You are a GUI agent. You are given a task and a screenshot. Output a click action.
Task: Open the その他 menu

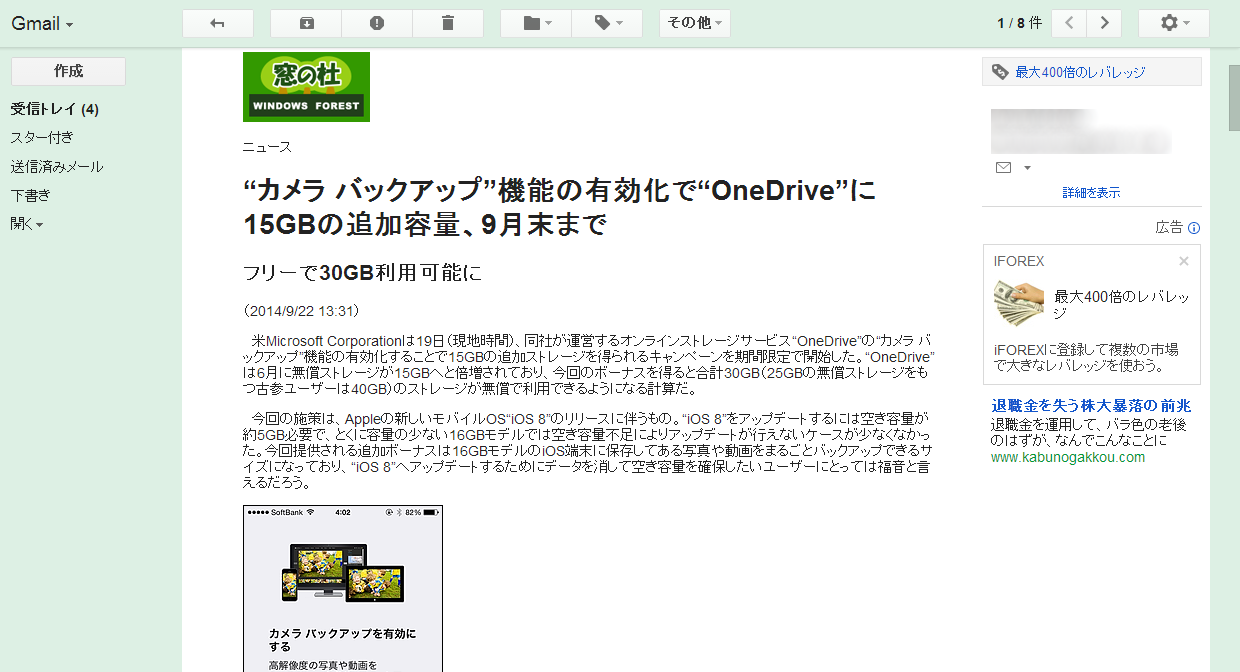tap(695, 23)
